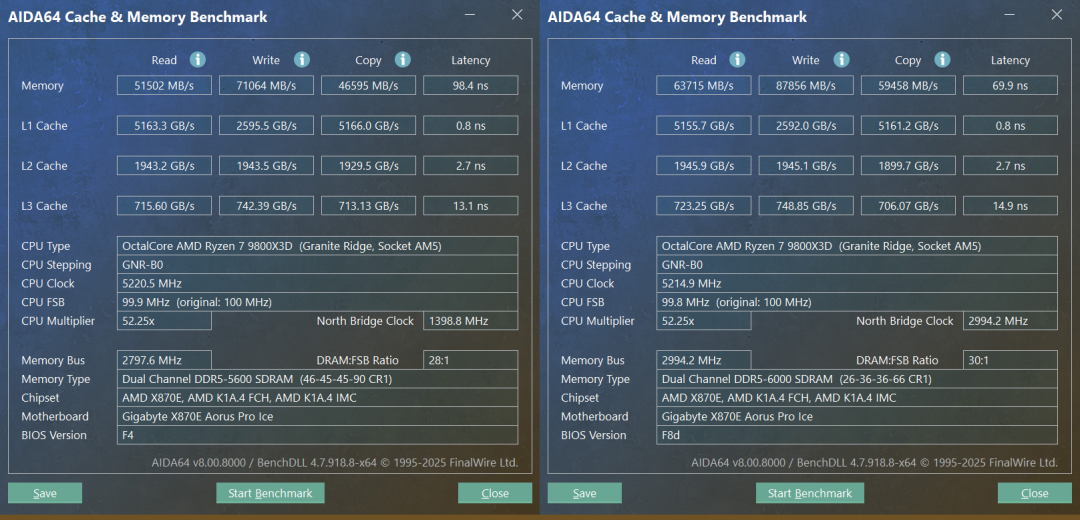Click L3 Cache latency 13.1 ns
The width and height of the screenshot is (1080, 520).
470,205
